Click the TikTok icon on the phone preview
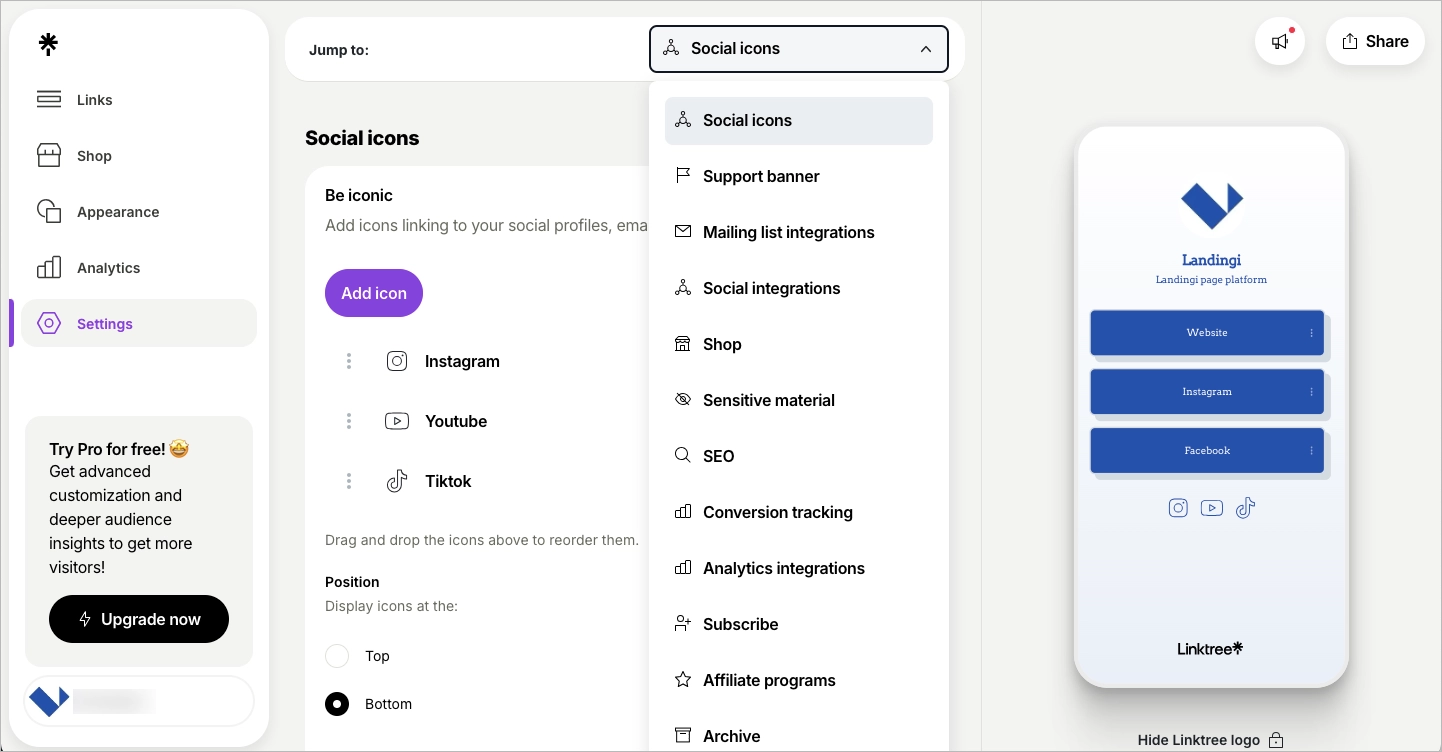1442x752 pixels. click(x=1245, y=508)
